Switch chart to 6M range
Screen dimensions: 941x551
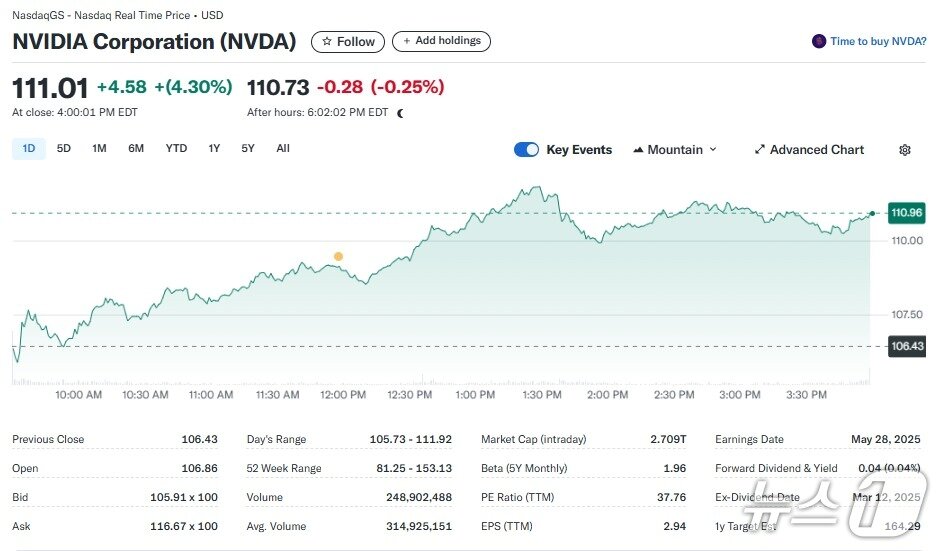point(136,148)
